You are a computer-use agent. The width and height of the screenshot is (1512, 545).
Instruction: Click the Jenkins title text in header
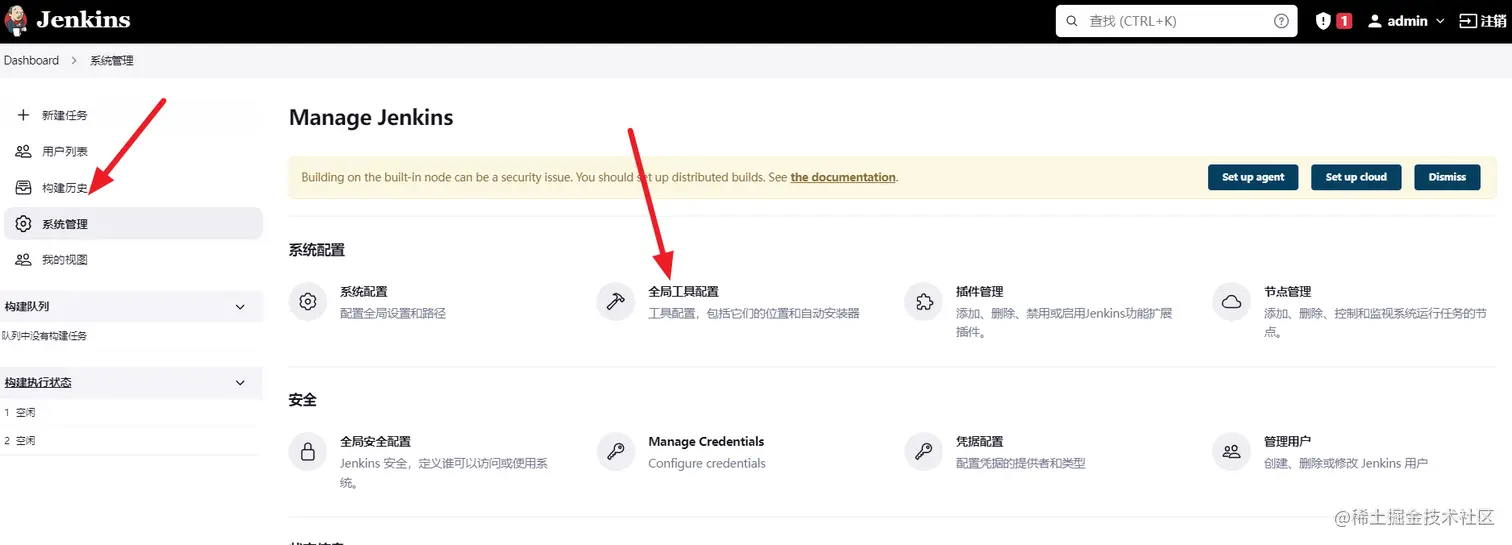coord(83,20)
